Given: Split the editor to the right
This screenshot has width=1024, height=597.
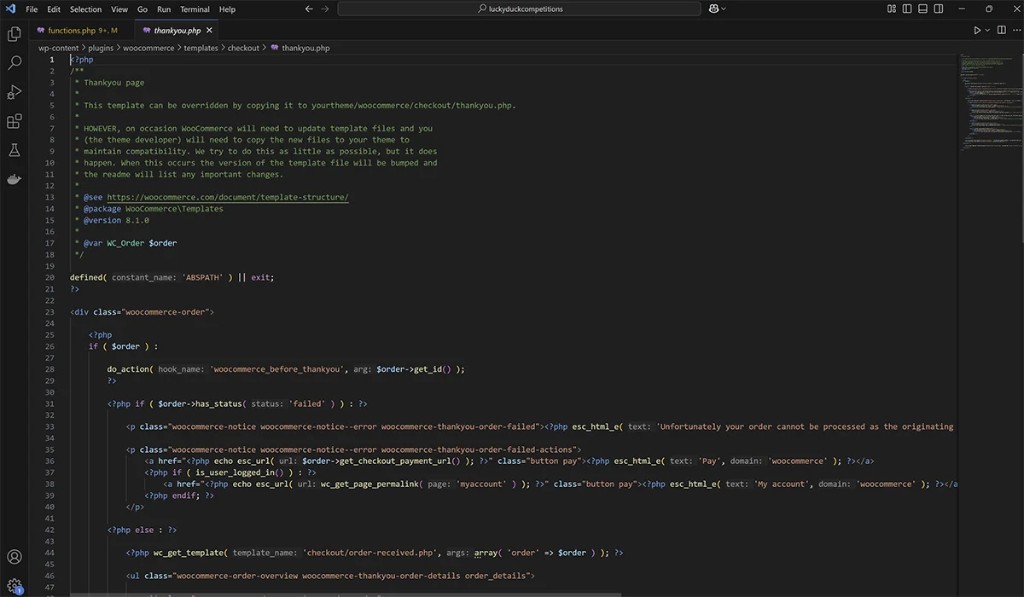Looking at the screenshot, I should 1001,30.
